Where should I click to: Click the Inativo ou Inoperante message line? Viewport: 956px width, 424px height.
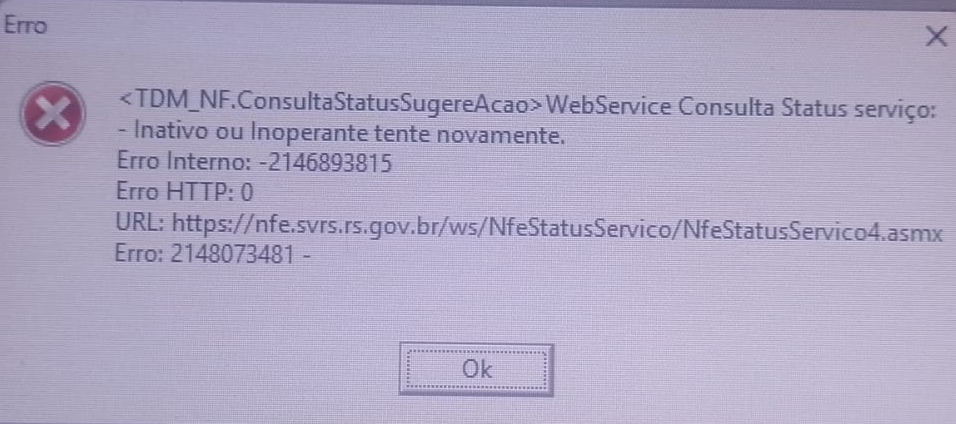tap(340, 134)
